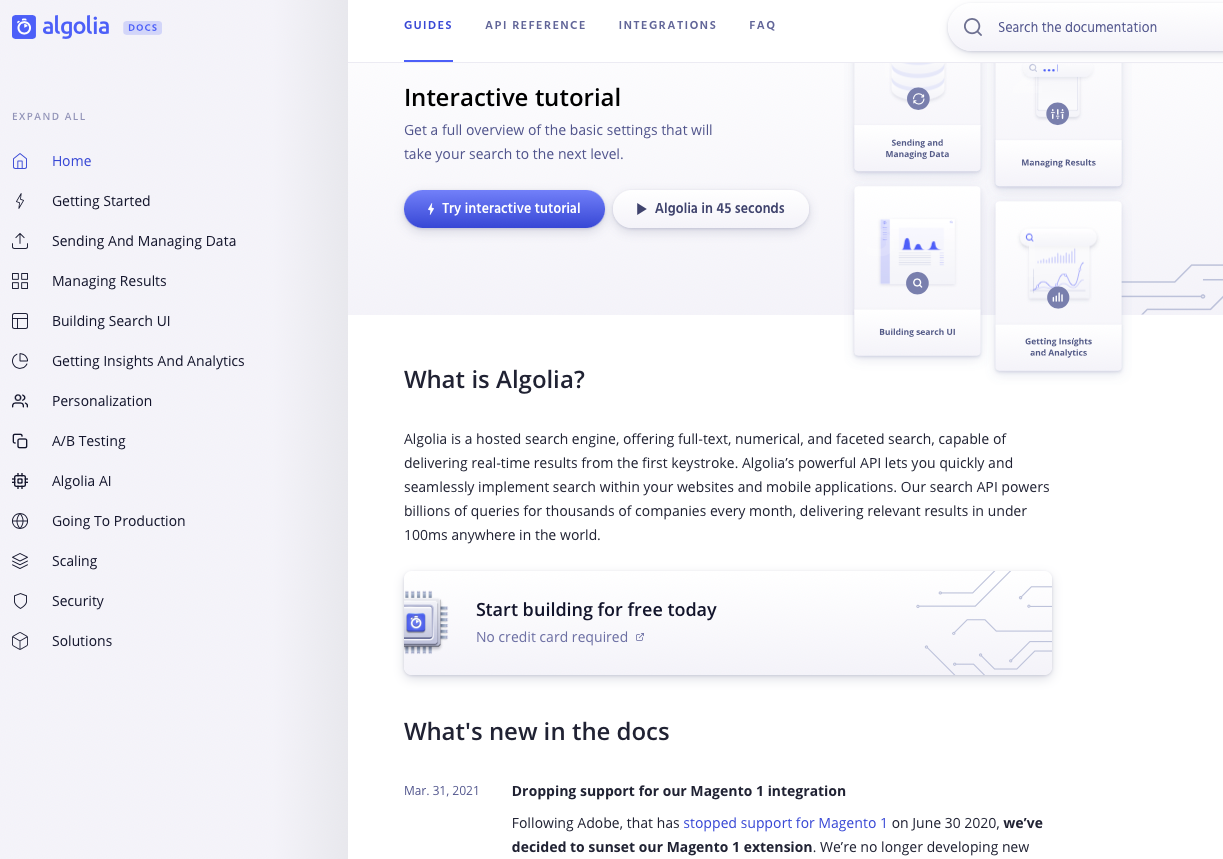Open Scaling in the sidebar
The height and width of the screenshot is (859, 1223).
pyautogui.click(x=75, y=561)
